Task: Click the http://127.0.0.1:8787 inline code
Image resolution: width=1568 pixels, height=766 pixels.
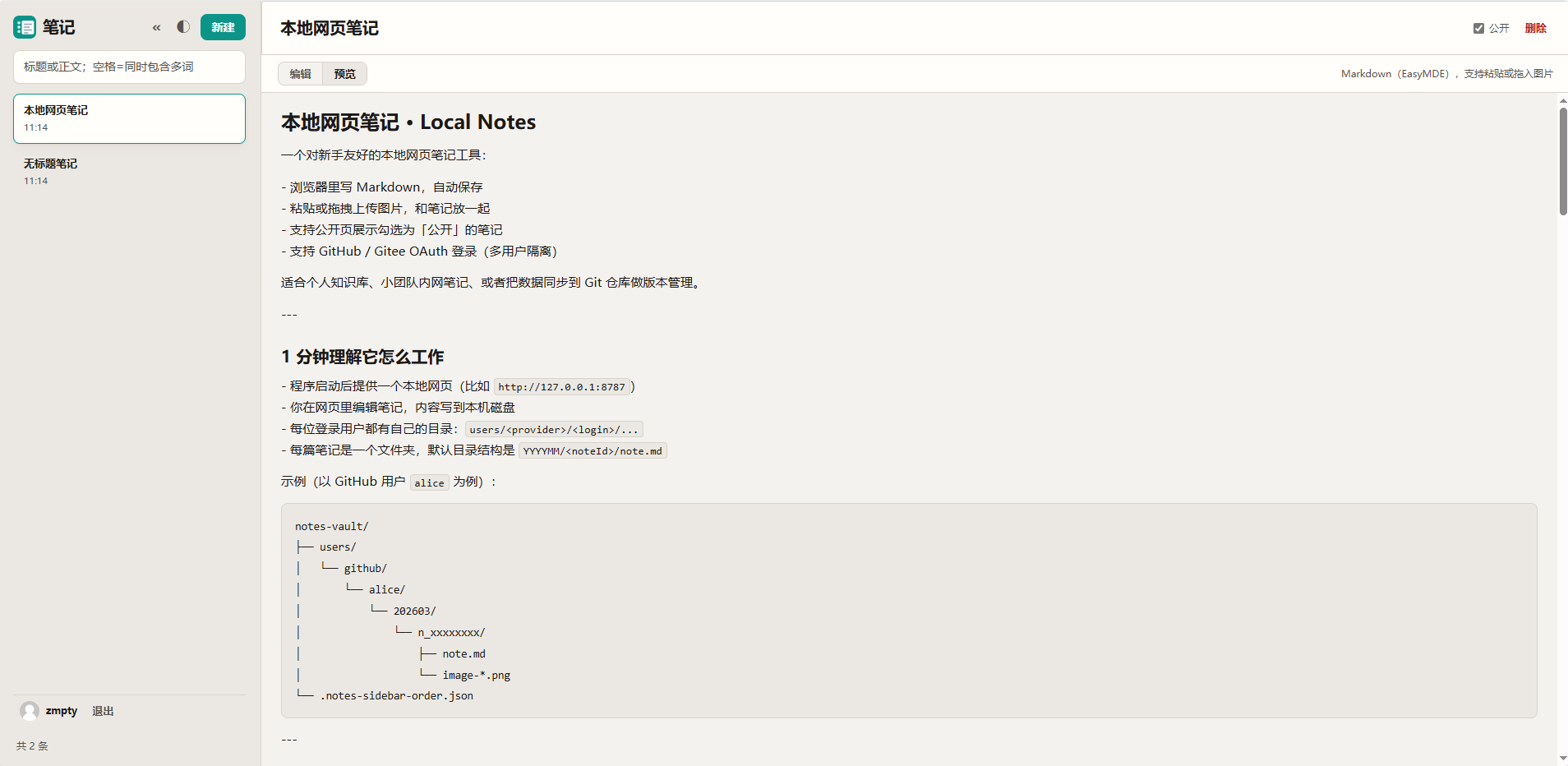Action: pyautogui.click(x=561, y=387)
